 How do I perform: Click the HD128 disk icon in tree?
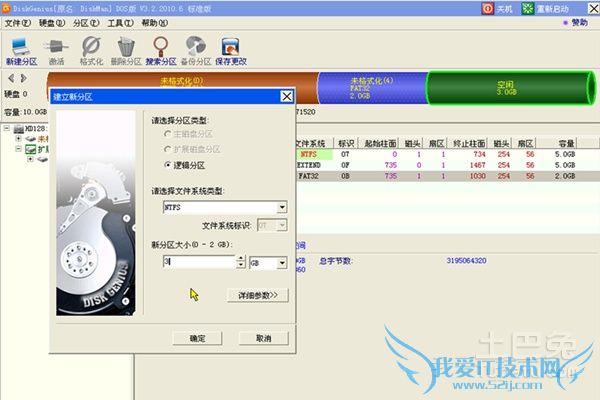tap(19, 129)
